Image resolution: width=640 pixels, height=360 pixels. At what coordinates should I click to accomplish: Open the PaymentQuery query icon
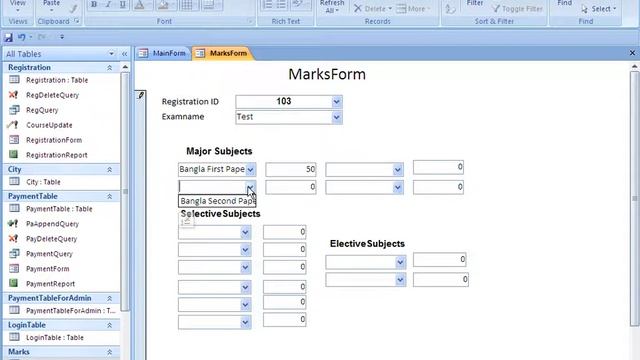(14, 253)
